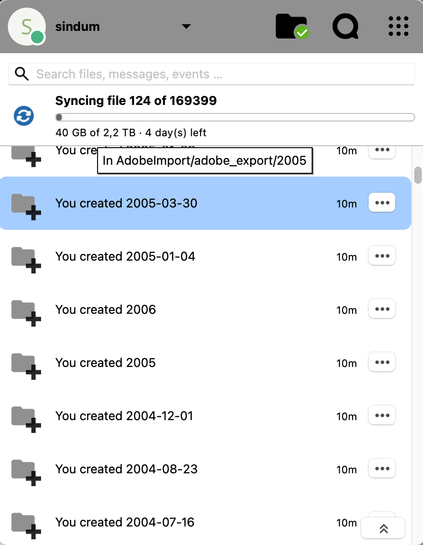Open the apps grid menu
Viewport: 423px width, 545px height.
point(398,26)
